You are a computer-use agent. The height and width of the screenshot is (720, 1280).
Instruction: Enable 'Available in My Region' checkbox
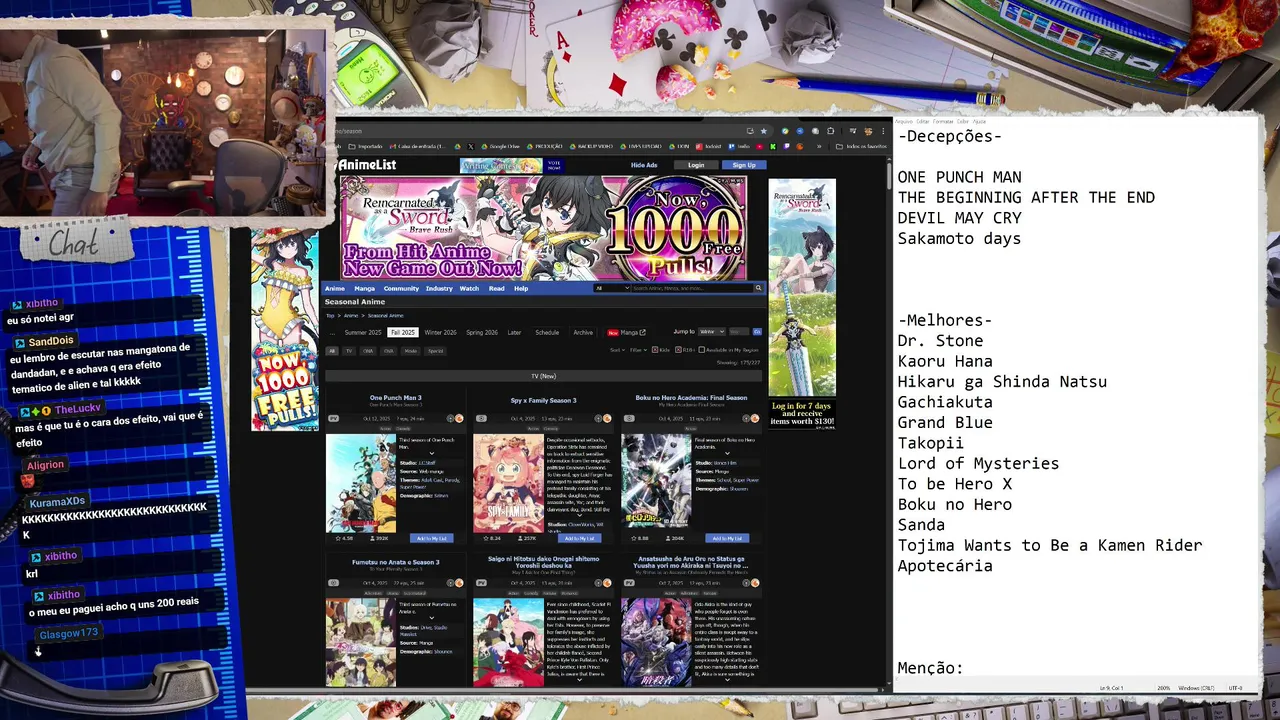702,350
